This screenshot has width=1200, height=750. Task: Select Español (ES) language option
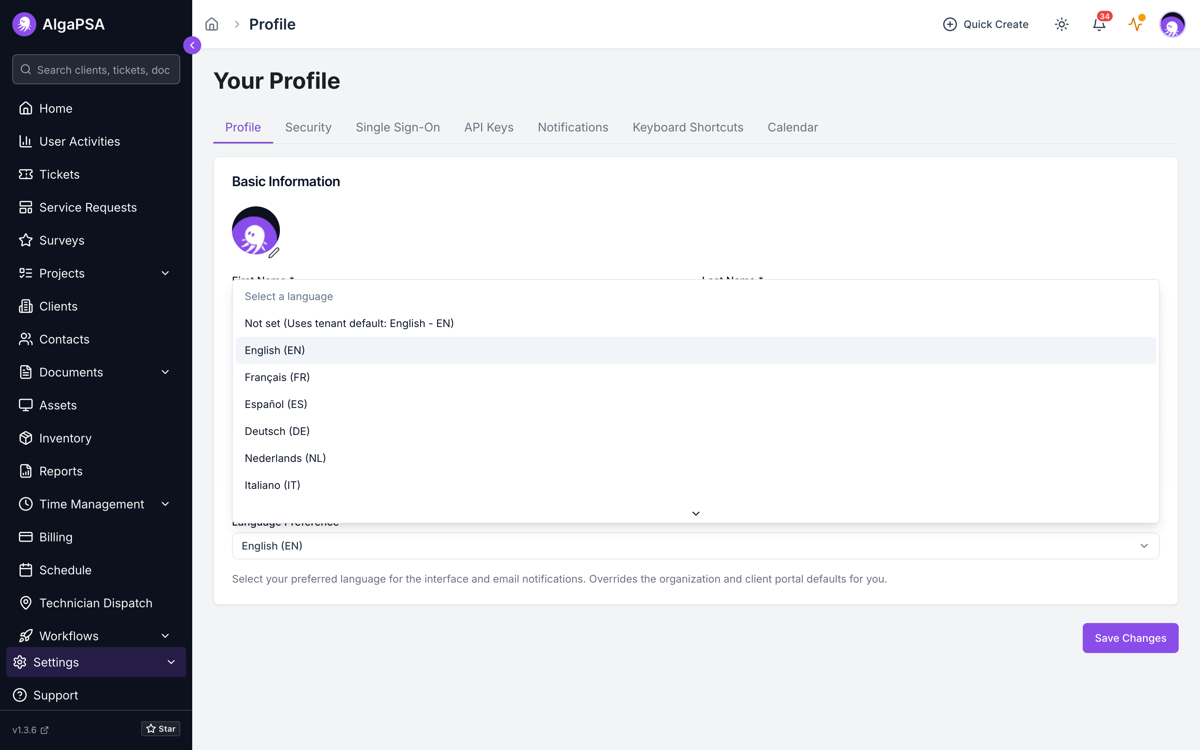coord(695,404)
